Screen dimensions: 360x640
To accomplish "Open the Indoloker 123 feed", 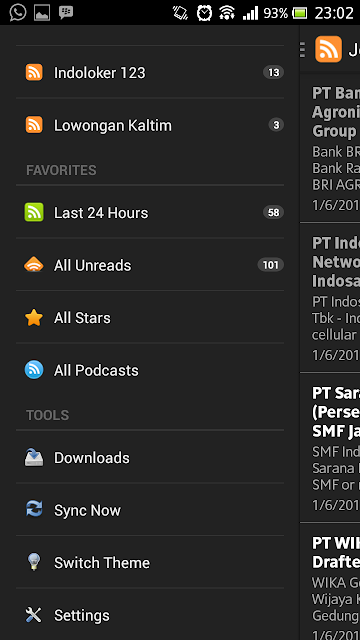I will tap(150, 72).
